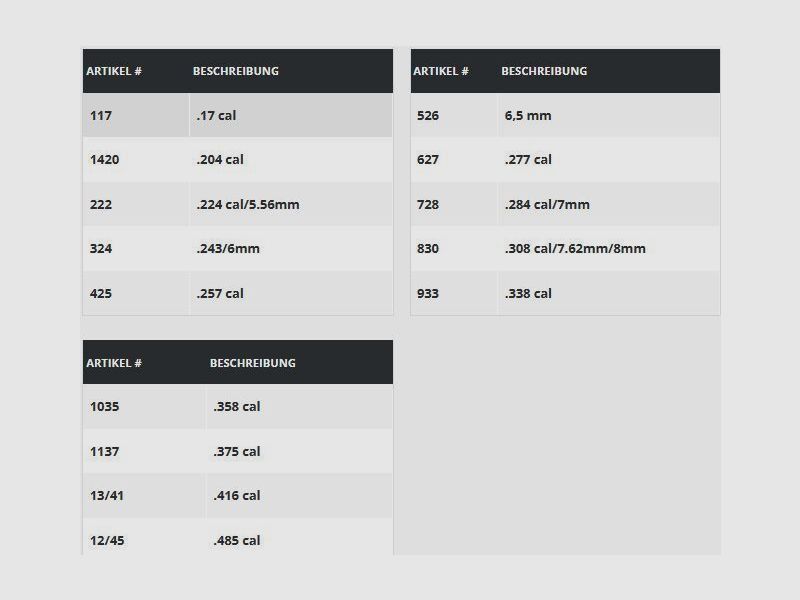Select the .17 cal description cell
The width and height of the screenshot is (800, 600).
(291, 115)
